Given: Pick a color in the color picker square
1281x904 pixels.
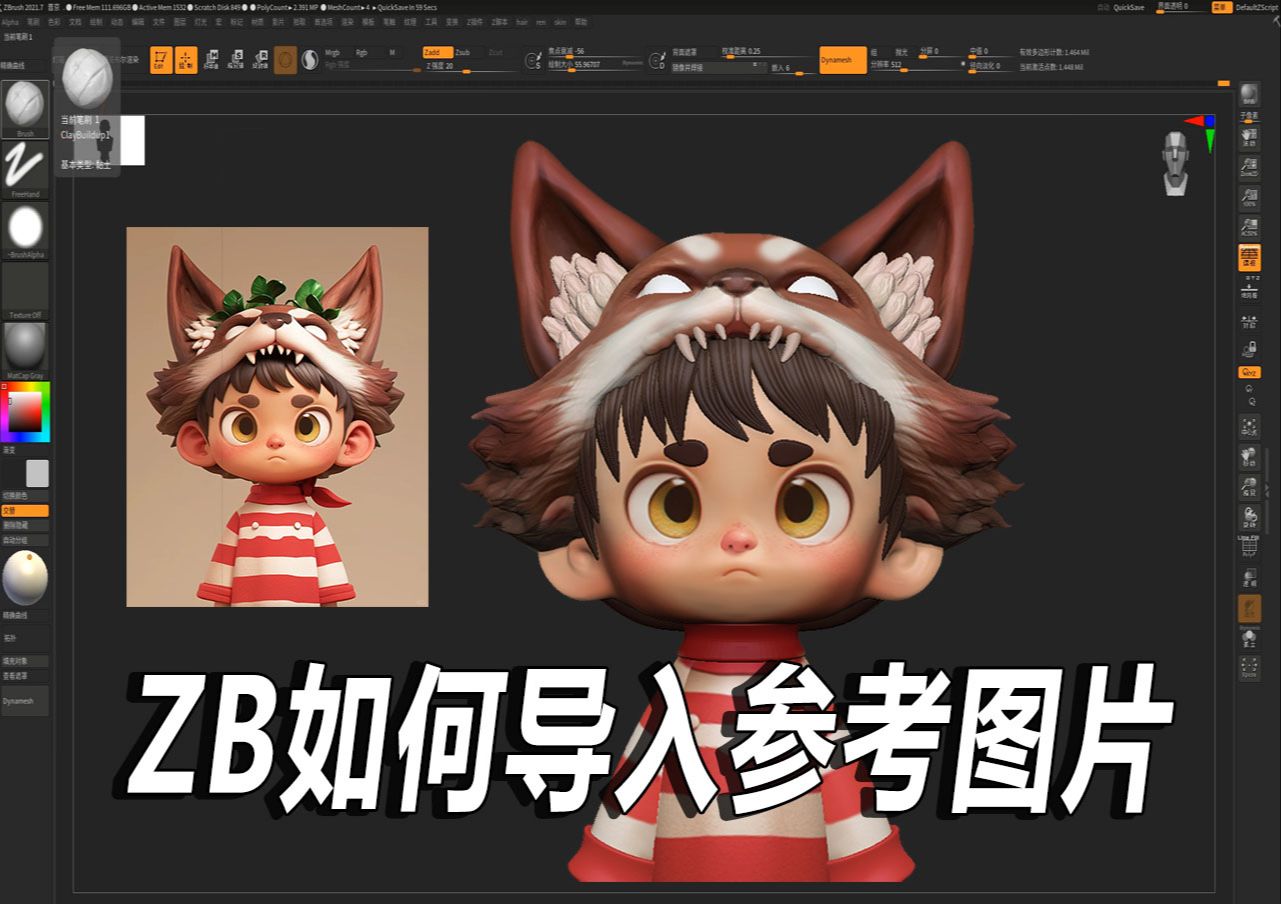Looking at the screenshot, I should (25, 411).
